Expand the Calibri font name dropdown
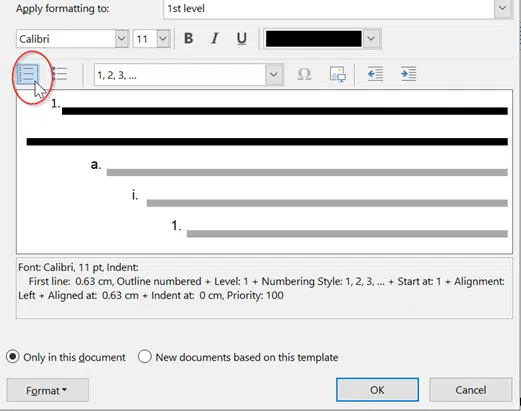Image resolution: width=521 pixels, height=411 pixels. coord(122,39)
